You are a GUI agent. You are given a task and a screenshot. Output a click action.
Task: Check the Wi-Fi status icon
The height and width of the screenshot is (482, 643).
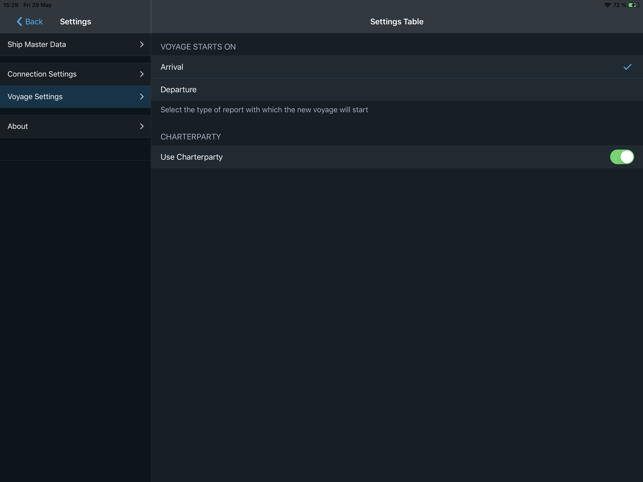[x=607, y=5]
